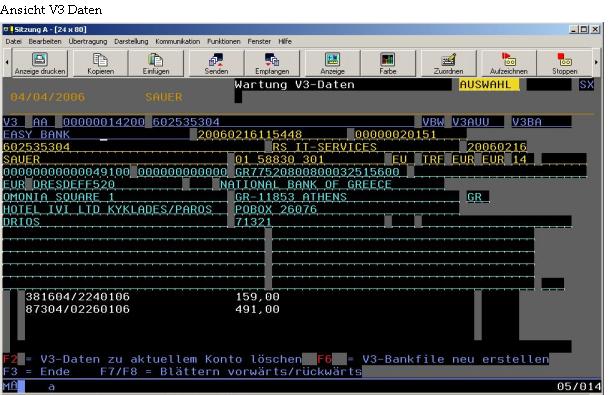This screenshot has width=613, height=395.
Task: Click the amount 159,00
Action: pyautogui.click(x=257, y=297)
